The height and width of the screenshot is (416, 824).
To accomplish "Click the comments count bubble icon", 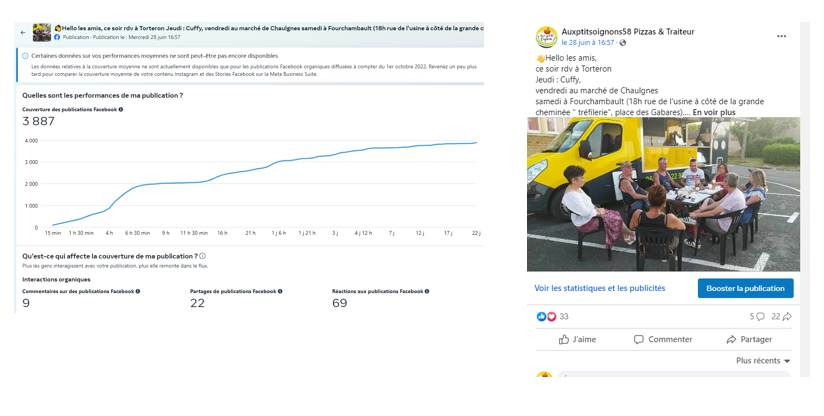I will (762, 316).
